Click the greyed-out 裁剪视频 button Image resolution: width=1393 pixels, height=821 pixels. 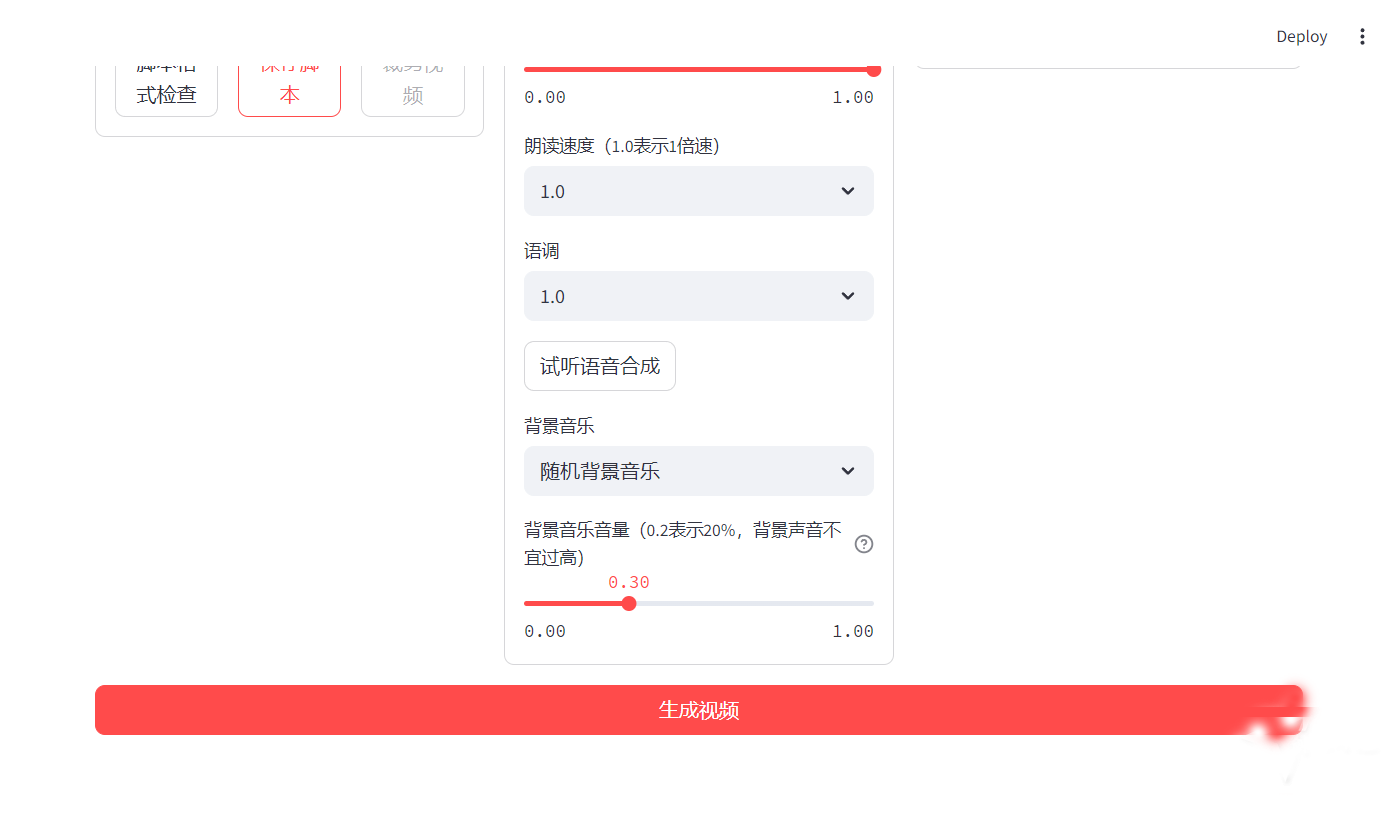(412, 90)
